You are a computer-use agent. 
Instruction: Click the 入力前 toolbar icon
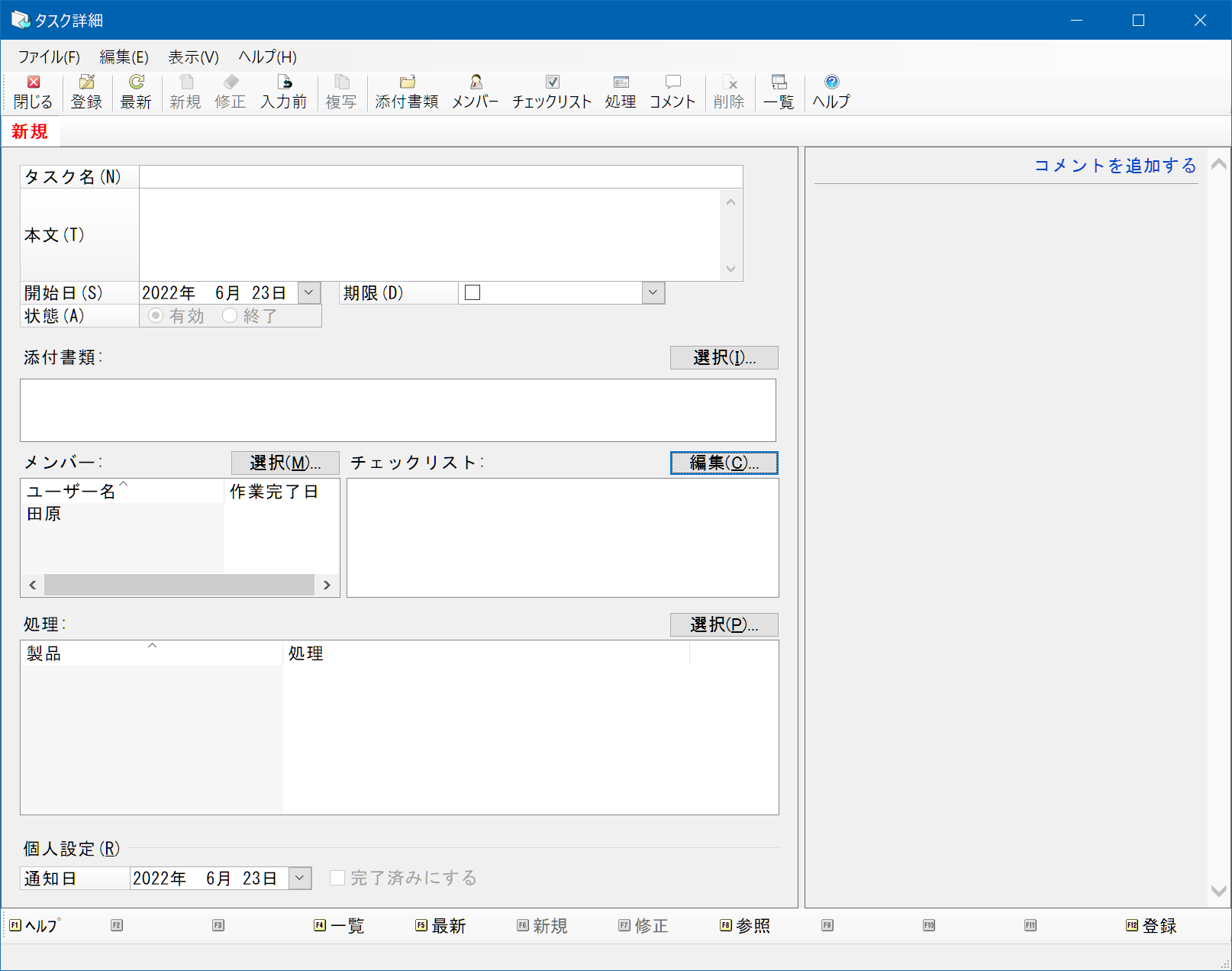(x=284, y=92)
